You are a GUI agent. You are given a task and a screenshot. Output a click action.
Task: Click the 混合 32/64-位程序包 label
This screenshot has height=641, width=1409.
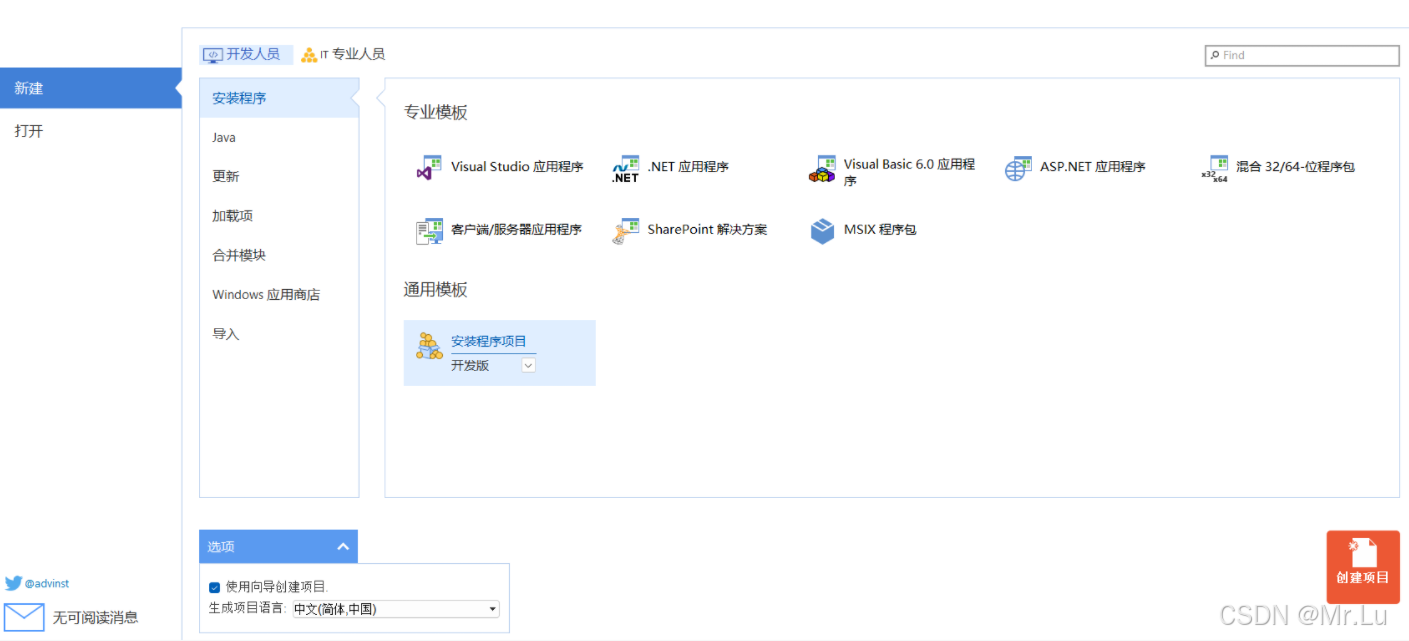click(1295, 167)
